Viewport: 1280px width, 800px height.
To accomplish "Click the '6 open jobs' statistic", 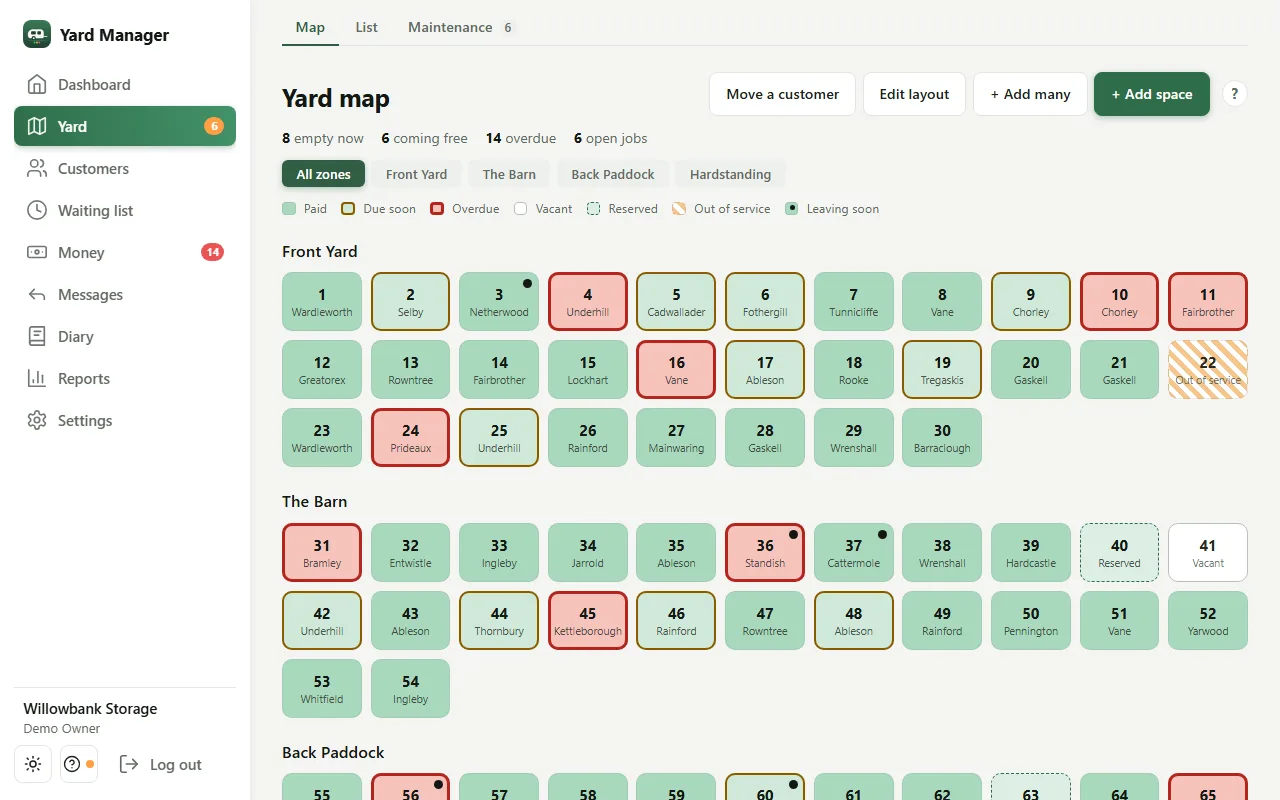I will (x=610, y=138).
